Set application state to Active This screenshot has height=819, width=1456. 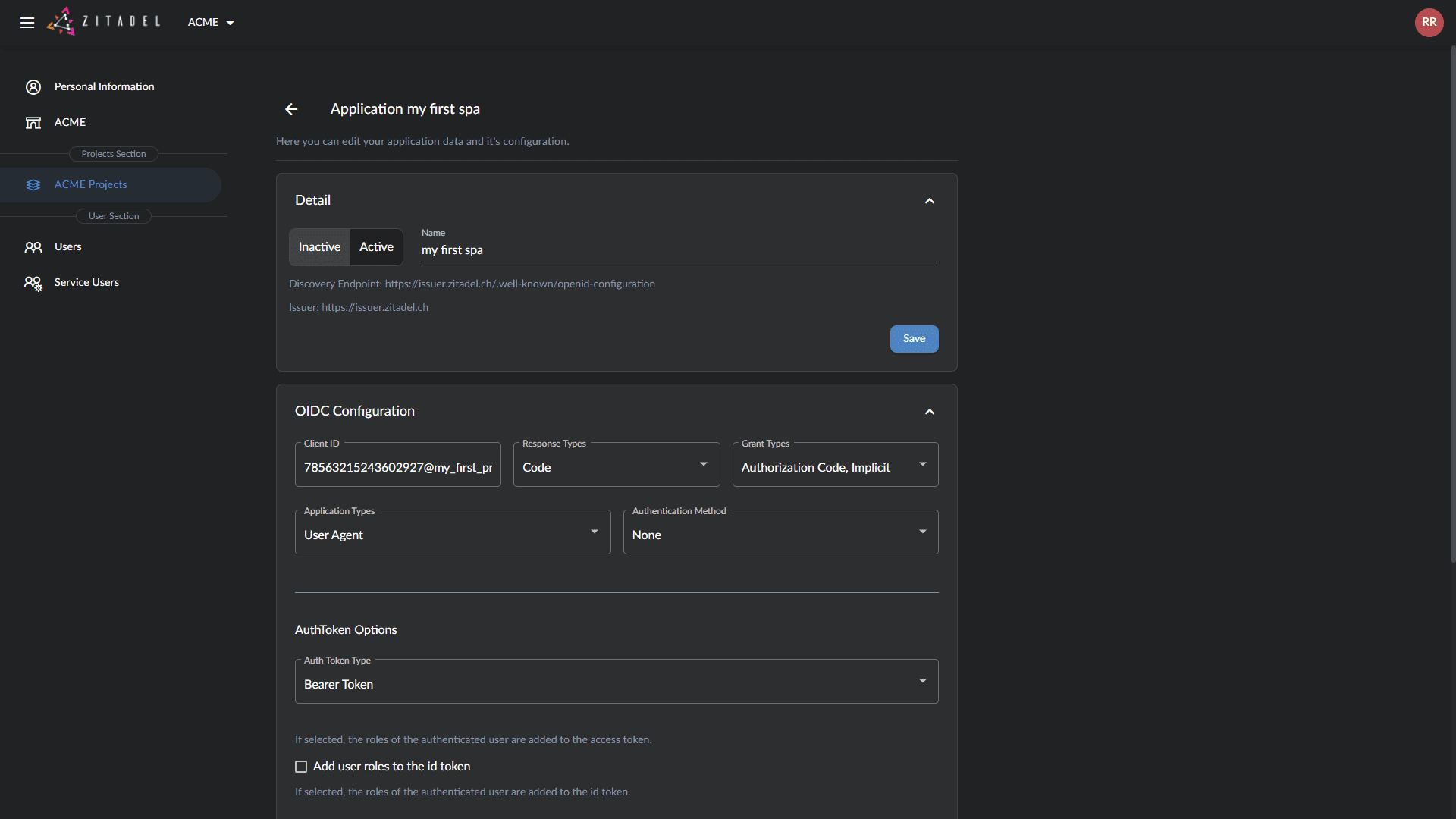click(x=376, y=247)
